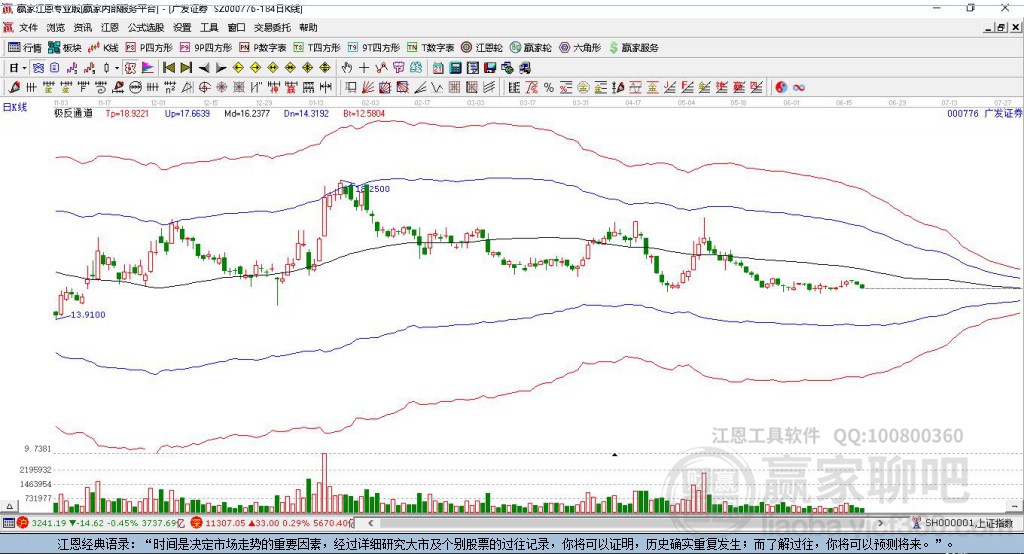Click the brain icon in toolbar
1024x554 pixels.
point(415,68)
